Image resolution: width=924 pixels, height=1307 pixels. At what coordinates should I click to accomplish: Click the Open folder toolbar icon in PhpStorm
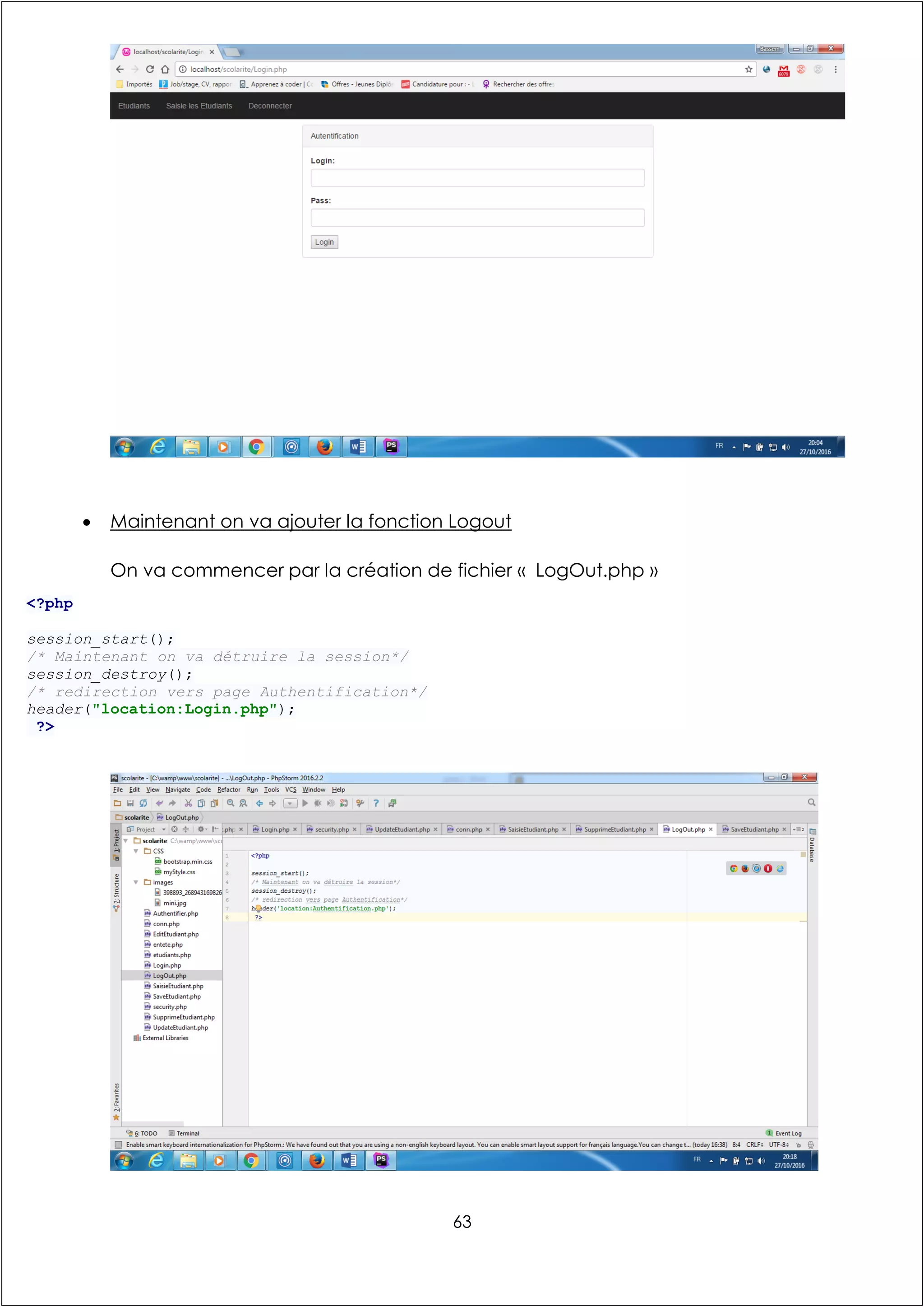[117, 803]
